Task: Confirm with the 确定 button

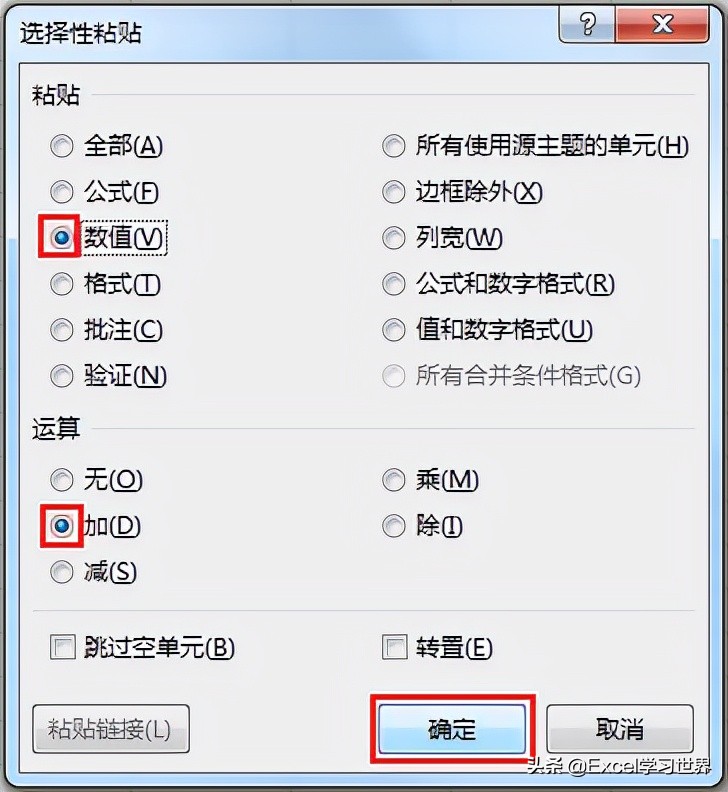Action: [x=452, y=729]
